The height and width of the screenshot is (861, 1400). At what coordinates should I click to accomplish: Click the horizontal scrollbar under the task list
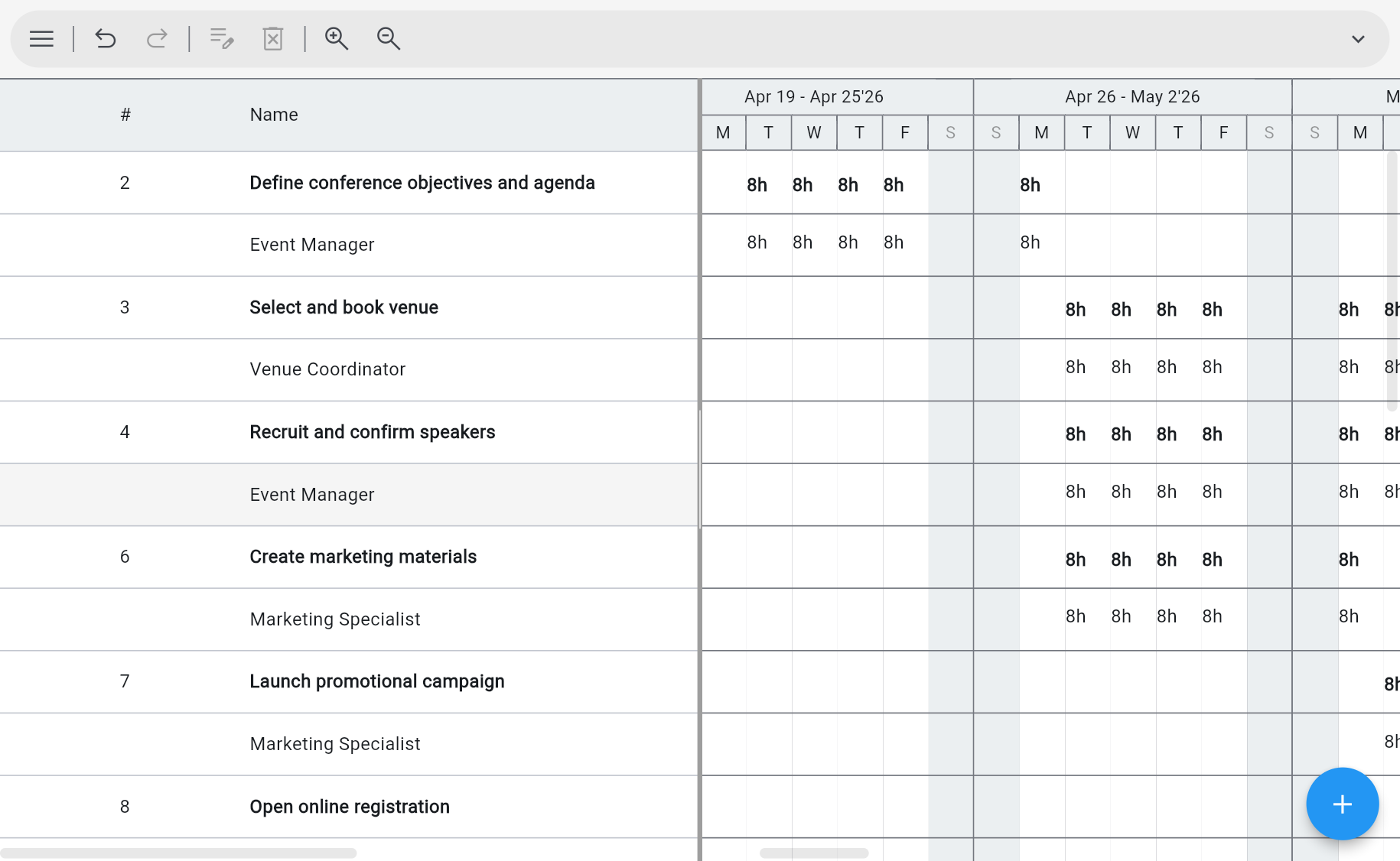pos(180,852)
